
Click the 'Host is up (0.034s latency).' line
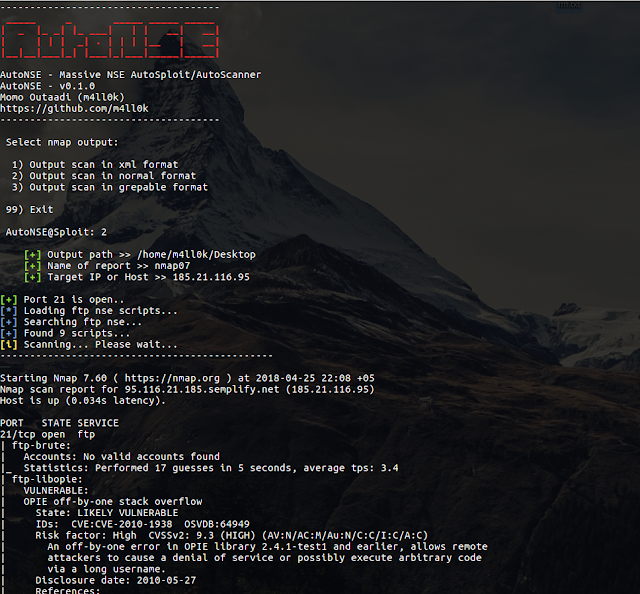click(83, 400)
